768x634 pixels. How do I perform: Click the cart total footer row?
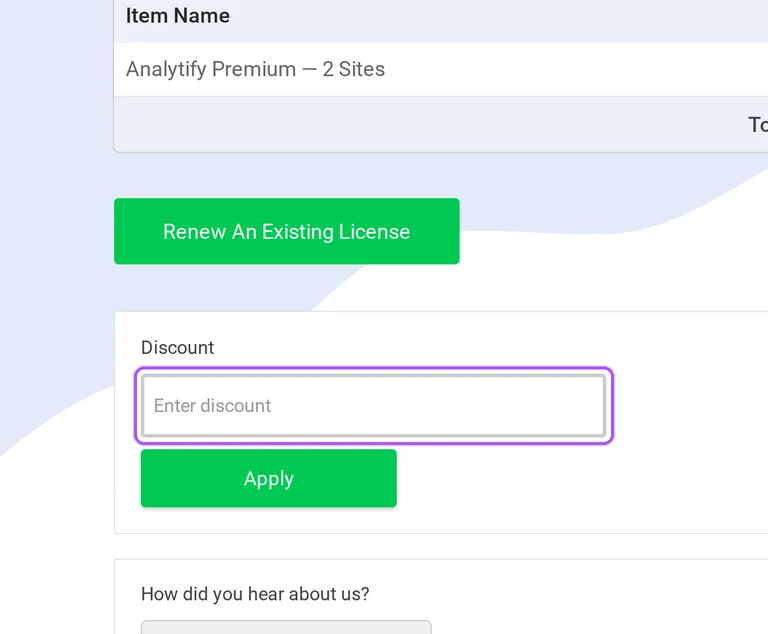(441, 124)
